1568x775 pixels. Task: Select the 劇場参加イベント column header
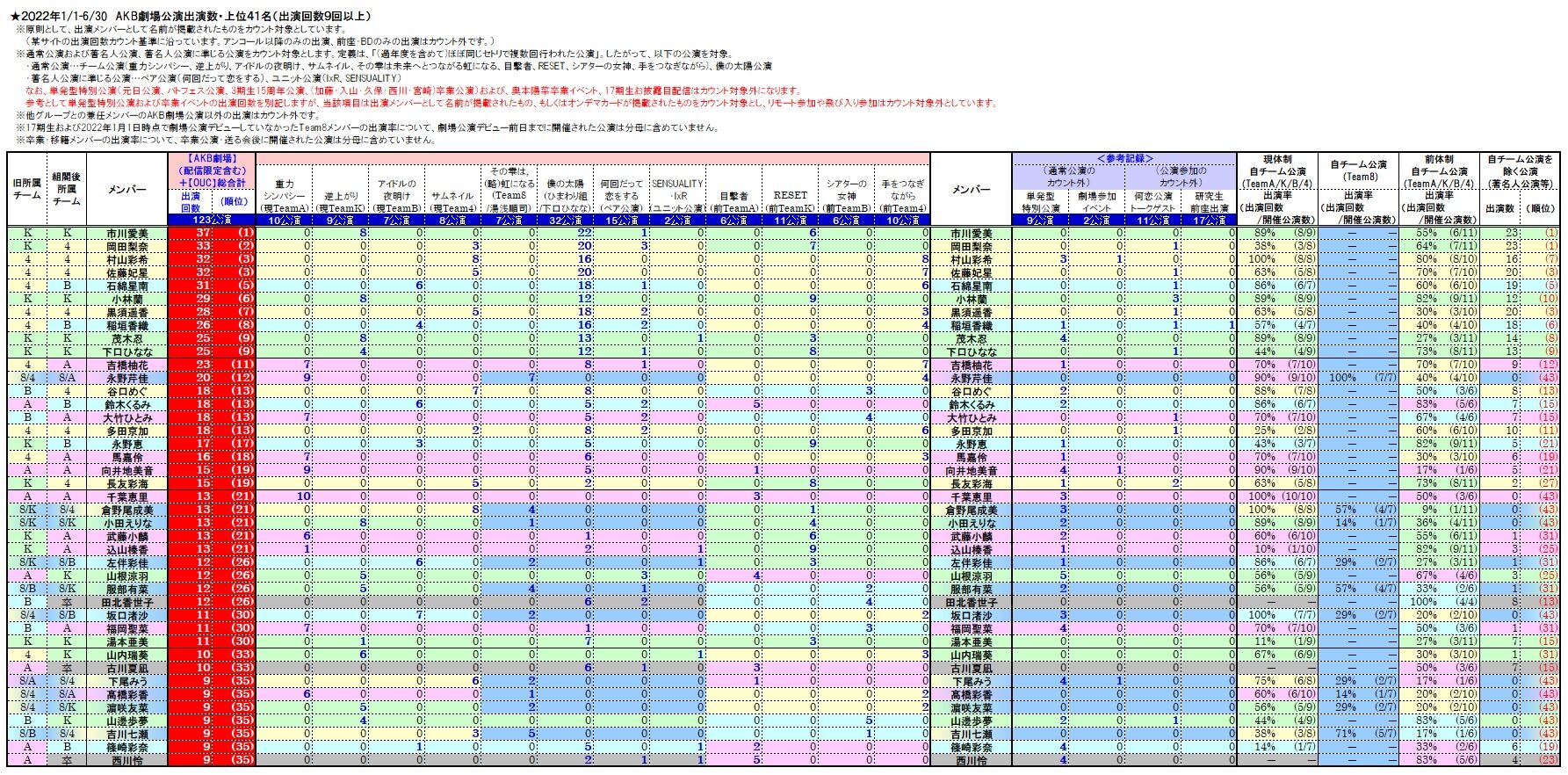[1096, 202]
